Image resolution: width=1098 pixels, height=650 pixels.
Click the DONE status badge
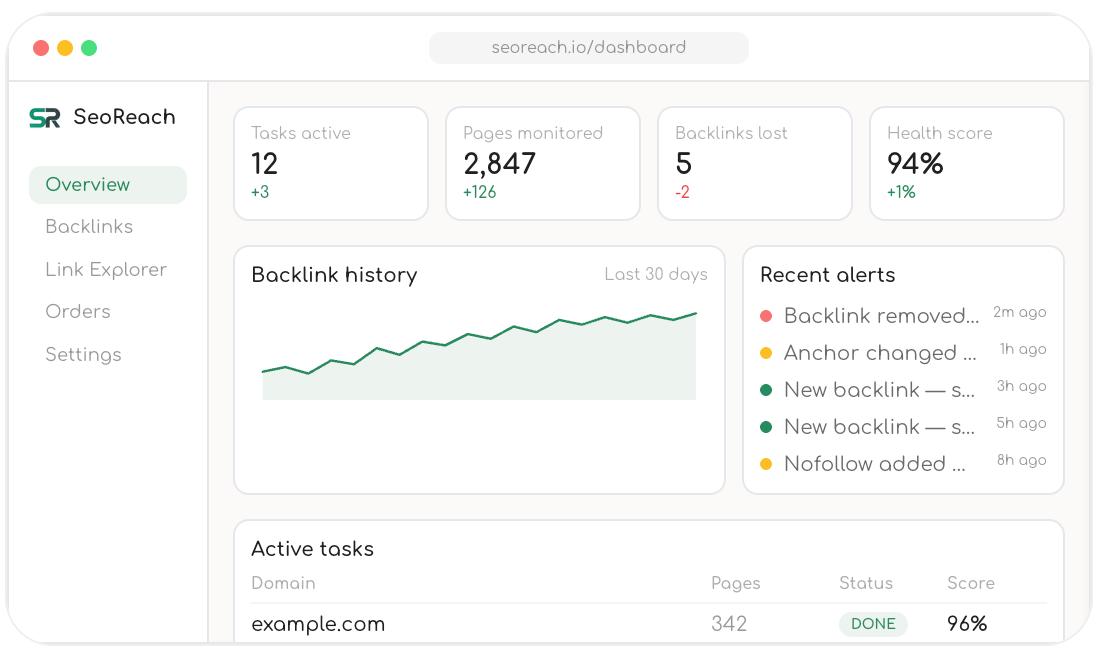(x=873, y=623)
